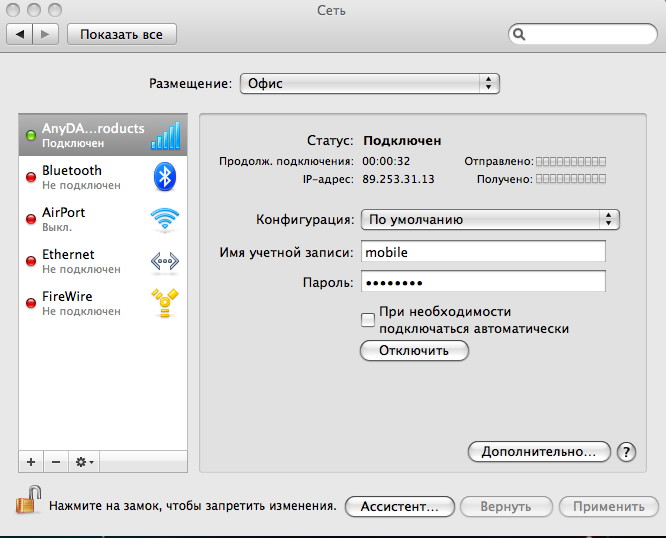The width and height of the screenshot is (666, 538).
Task: Add a new service with plus button
Action: tap(31, 462)
